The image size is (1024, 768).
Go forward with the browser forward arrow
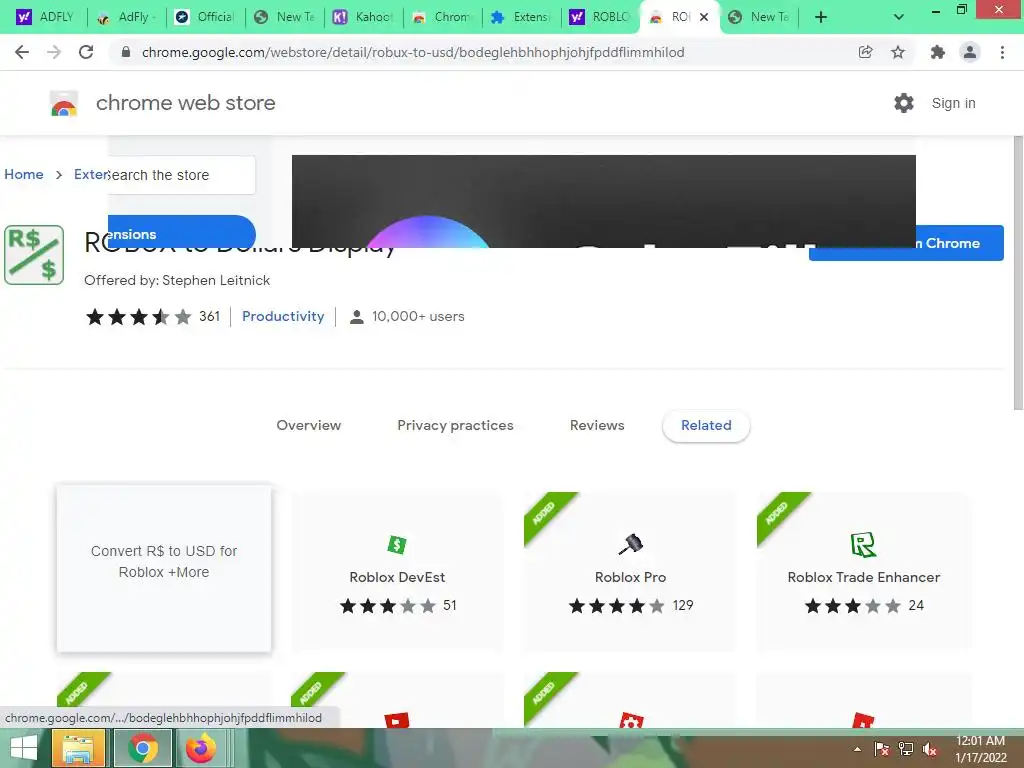54,52
